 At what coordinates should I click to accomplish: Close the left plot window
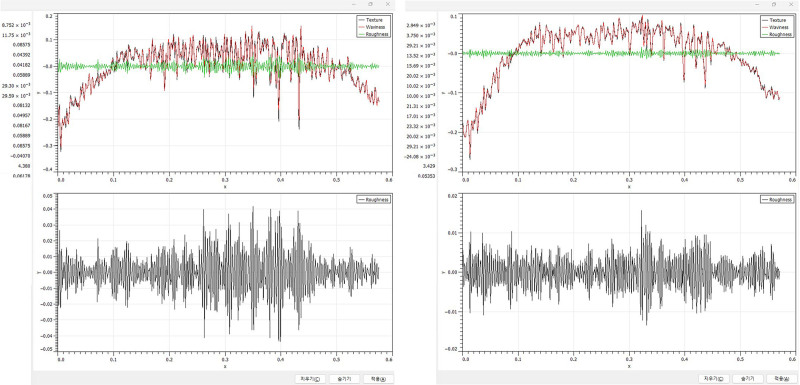388,4
